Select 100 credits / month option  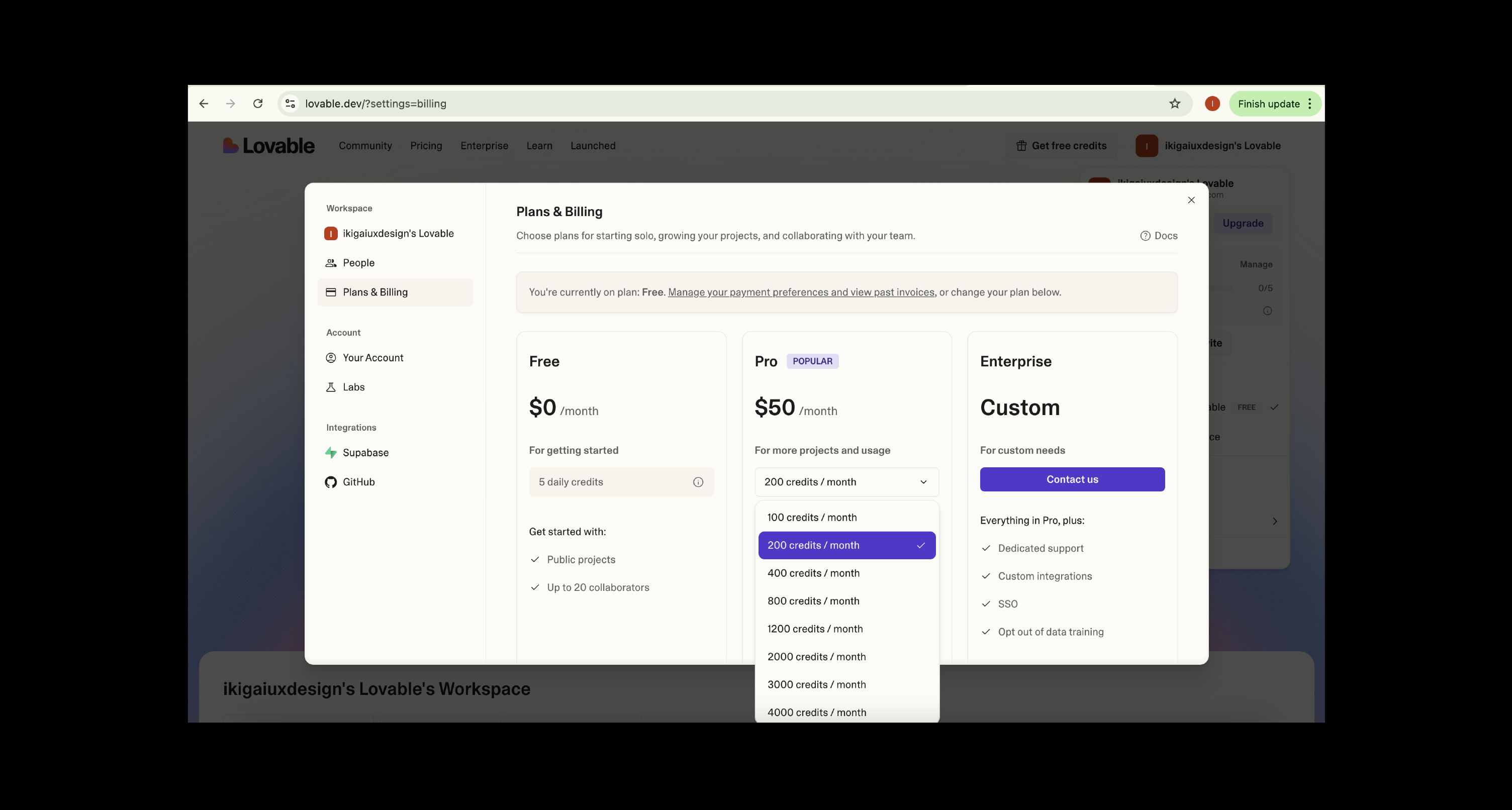pyautogui.click(x=812, y=517)
